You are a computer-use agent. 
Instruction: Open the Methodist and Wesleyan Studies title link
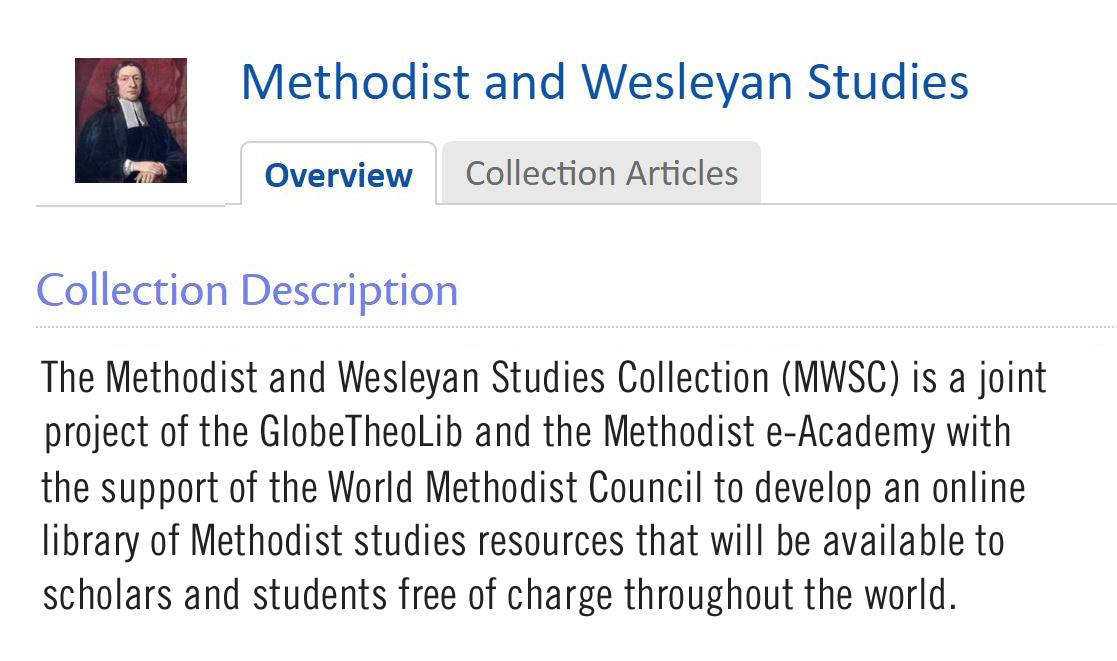coord(604,82)
